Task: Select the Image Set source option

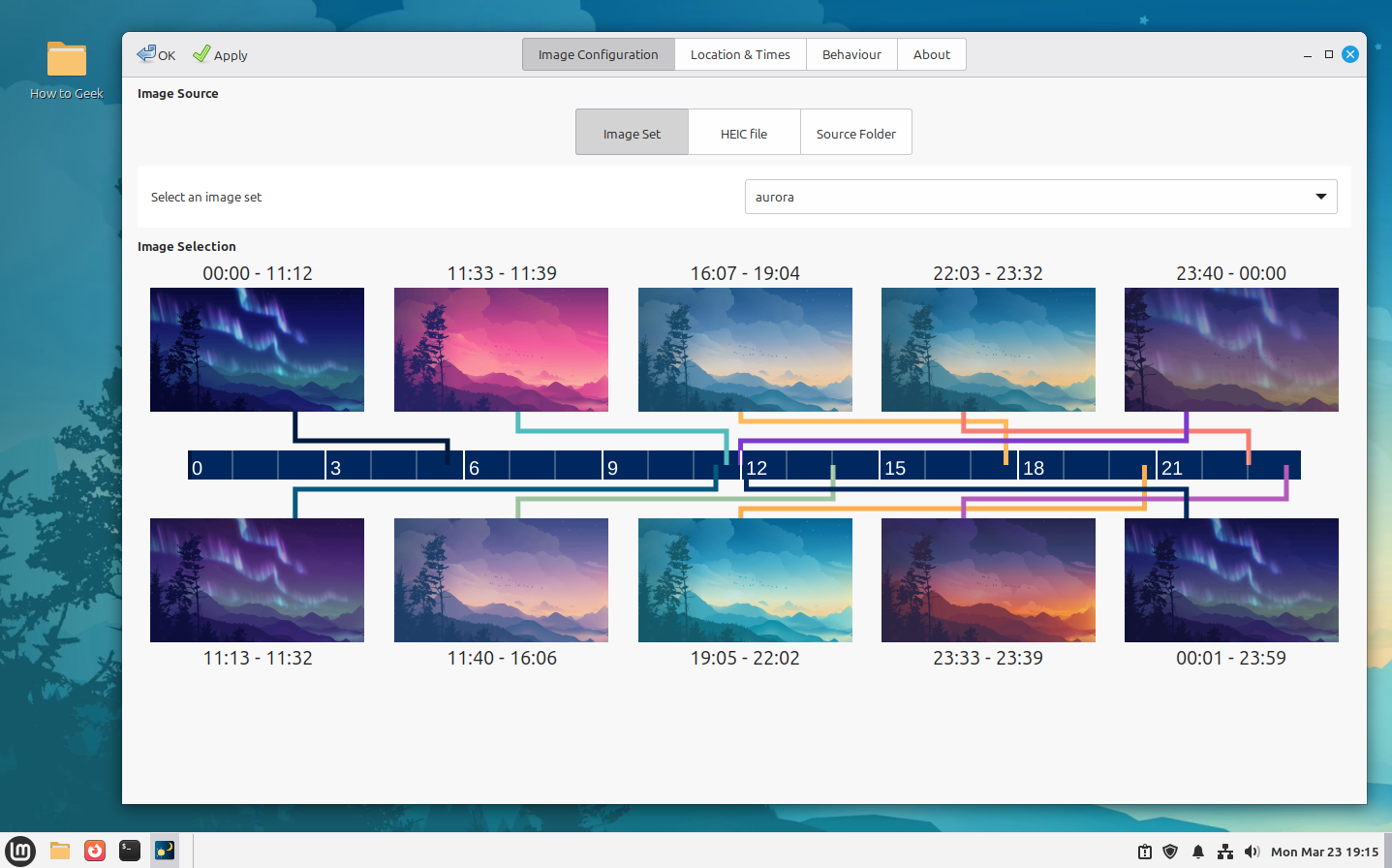Action: point(632,133)
